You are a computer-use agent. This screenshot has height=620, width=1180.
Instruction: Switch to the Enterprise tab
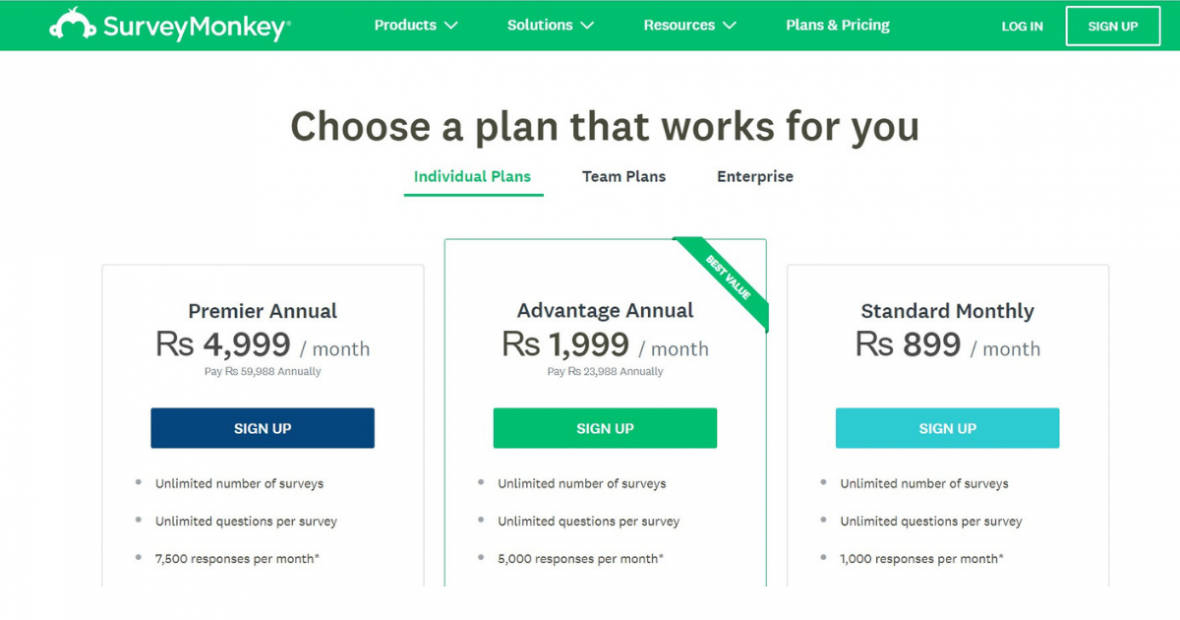tap(754, 176)
